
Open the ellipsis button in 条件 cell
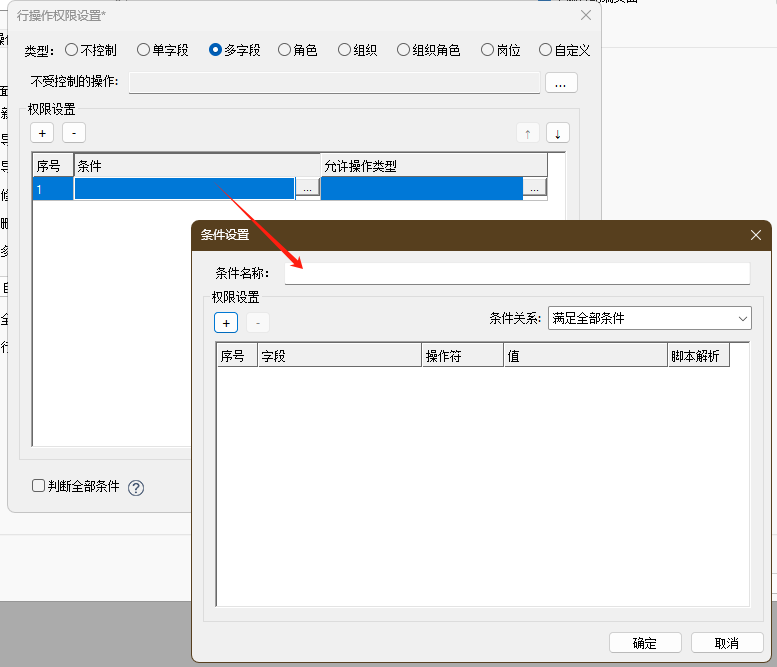click(307, 187)
